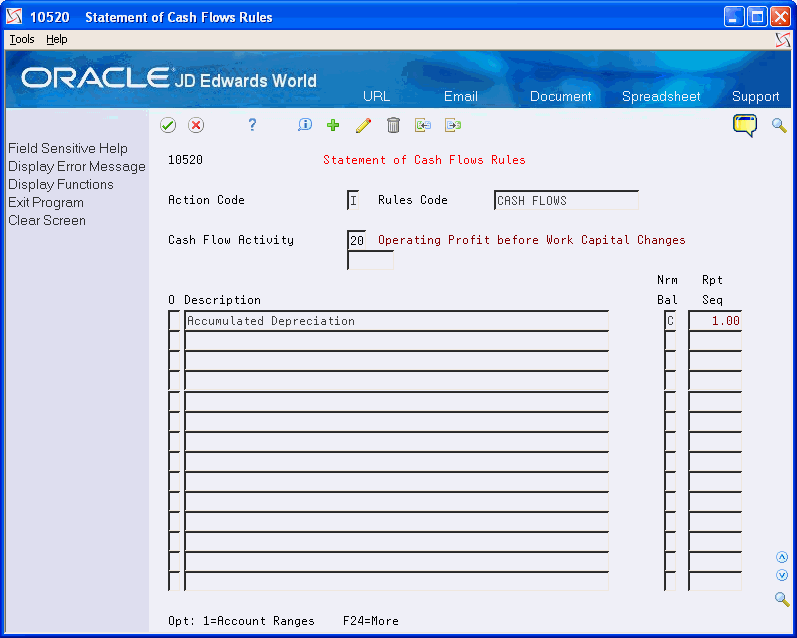Click the trash can Delete icon
Image resolution: width=797 pixels, height=638 pixels.
click(x=393, y=125)
